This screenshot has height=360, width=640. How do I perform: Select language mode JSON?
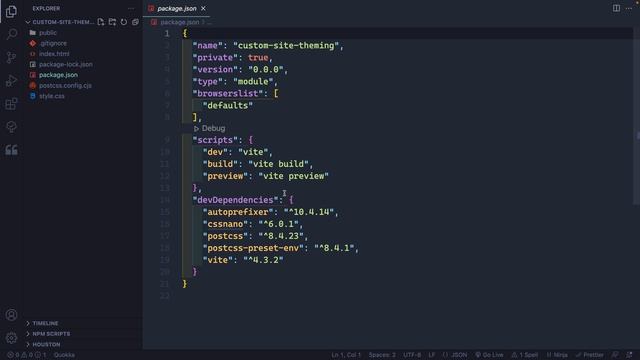click(455, 355)
